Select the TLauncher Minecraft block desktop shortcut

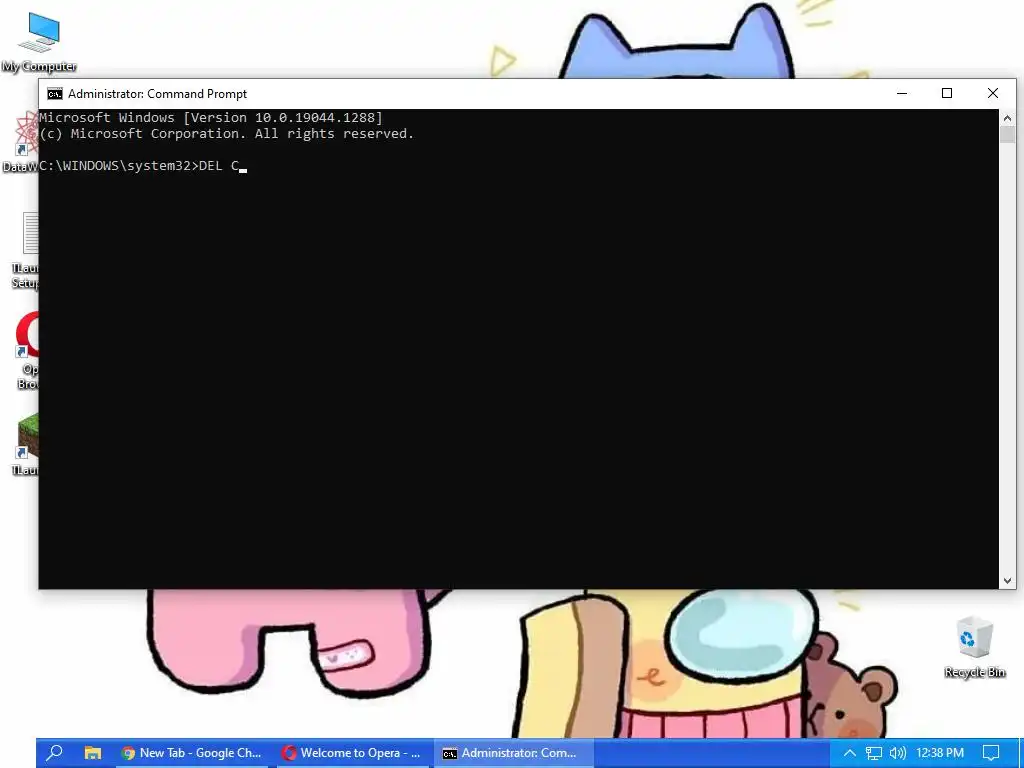pos(26,444)
